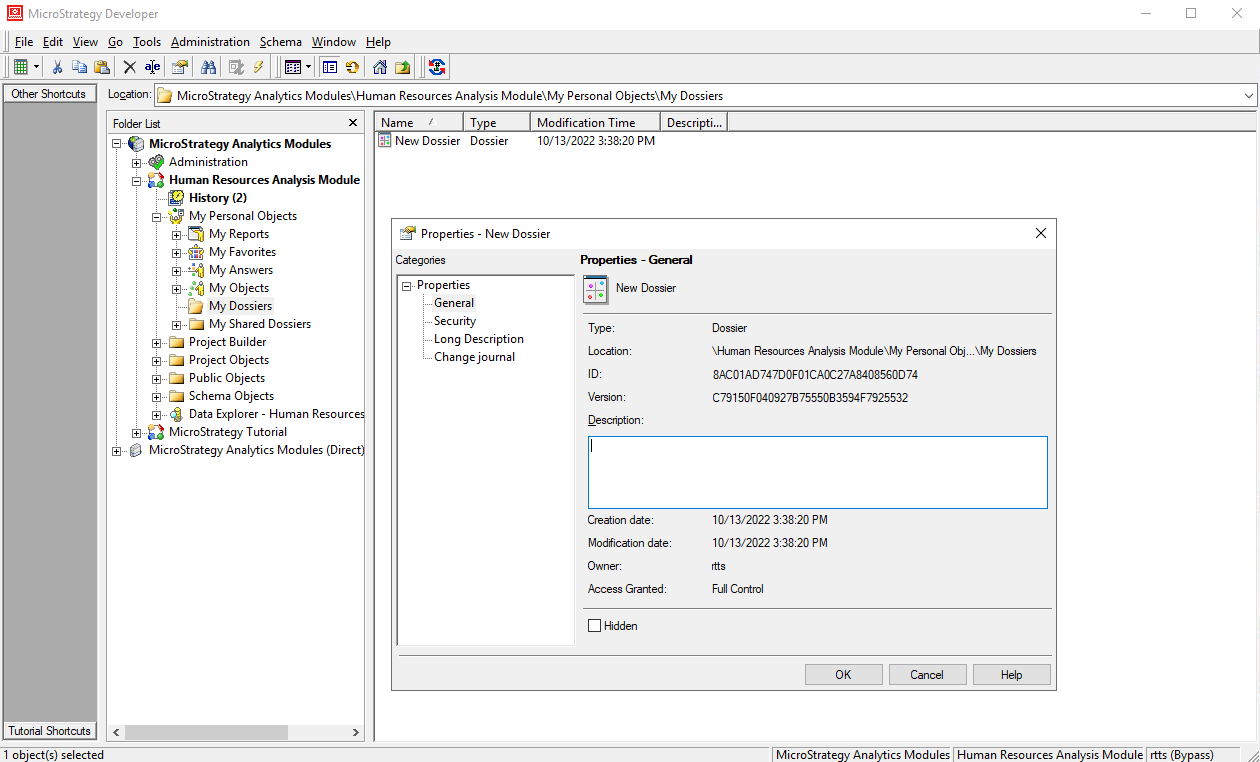Click the Folder List scroll right arrow
The height and width of the screenshot is (762, 1260).
(x=357, y=732)
